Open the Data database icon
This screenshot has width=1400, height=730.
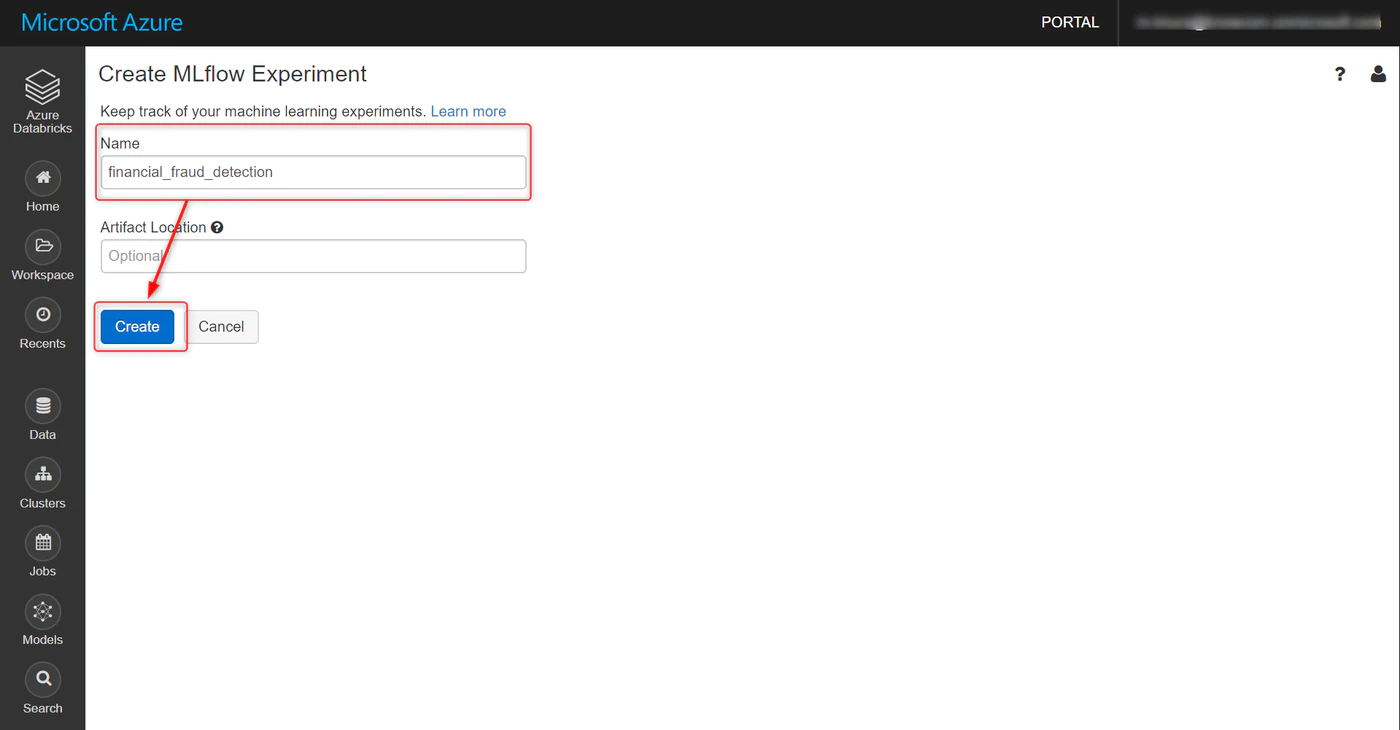tap(42, 407)
